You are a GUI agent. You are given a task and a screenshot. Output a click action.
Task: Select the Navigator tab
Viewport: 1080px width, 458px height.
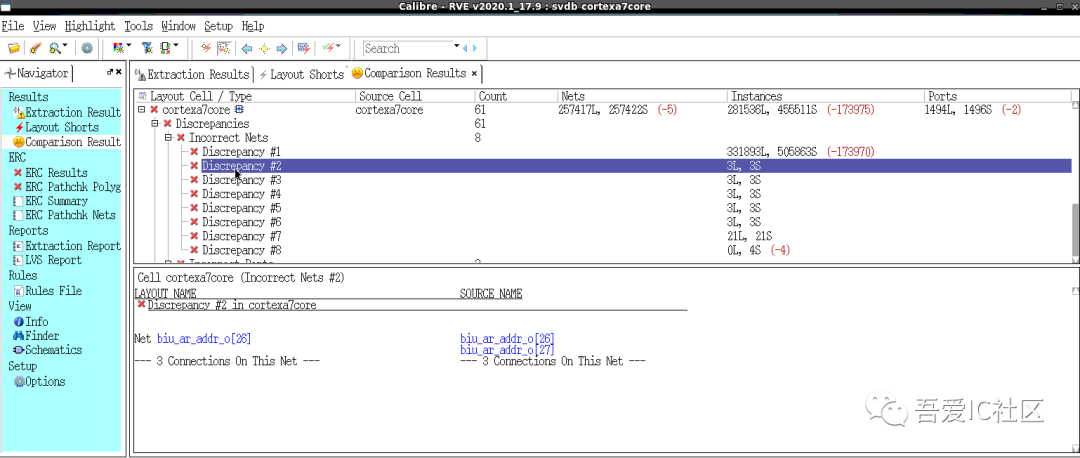click(37, 73)
